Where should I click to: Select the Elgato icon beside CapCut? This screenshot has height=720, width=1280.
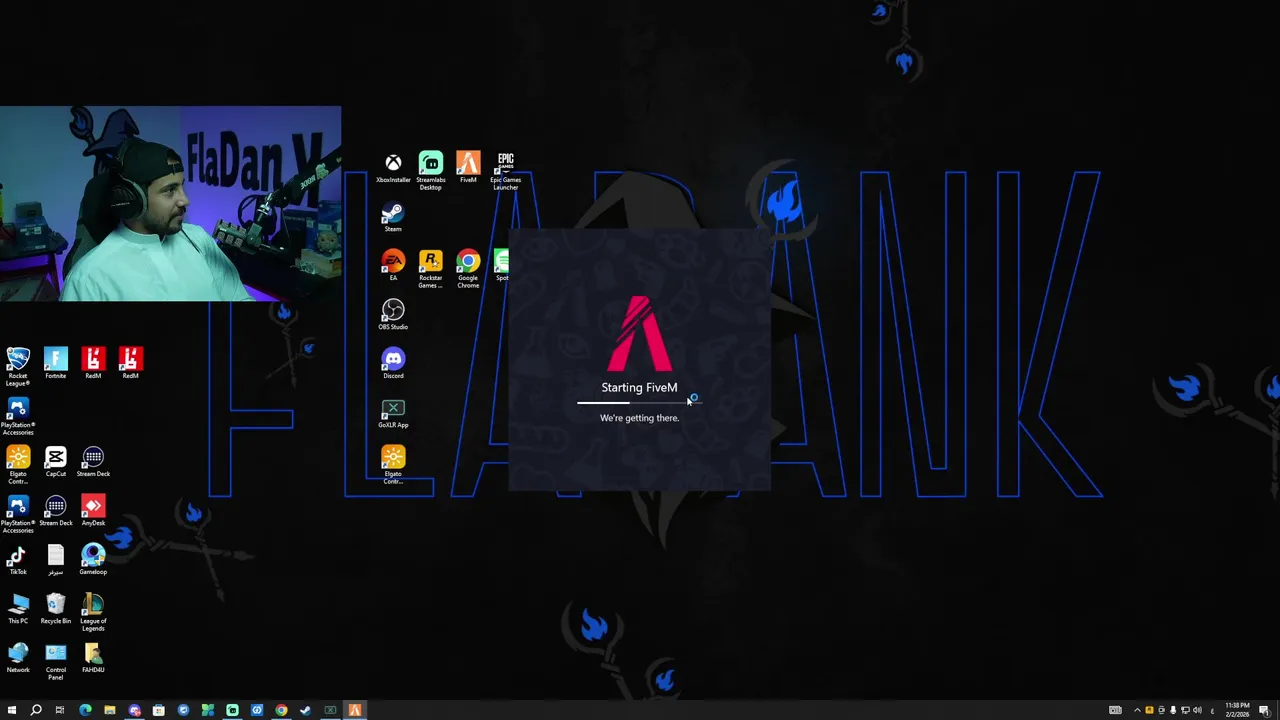18,464
